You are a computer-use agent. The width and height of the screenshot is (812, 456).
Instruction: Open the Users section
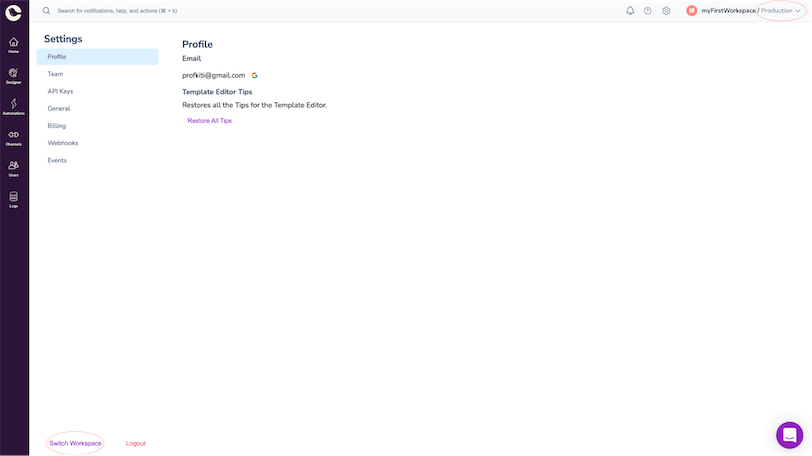(x=13, y=169)
